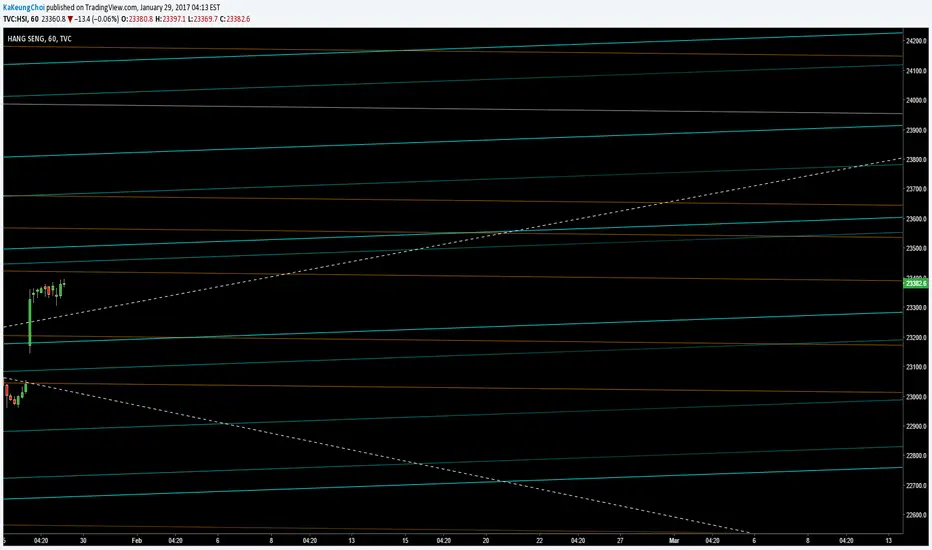Click the last price 23360.8 in header
The image size is (932, 550).
click(x=53, y=19)
